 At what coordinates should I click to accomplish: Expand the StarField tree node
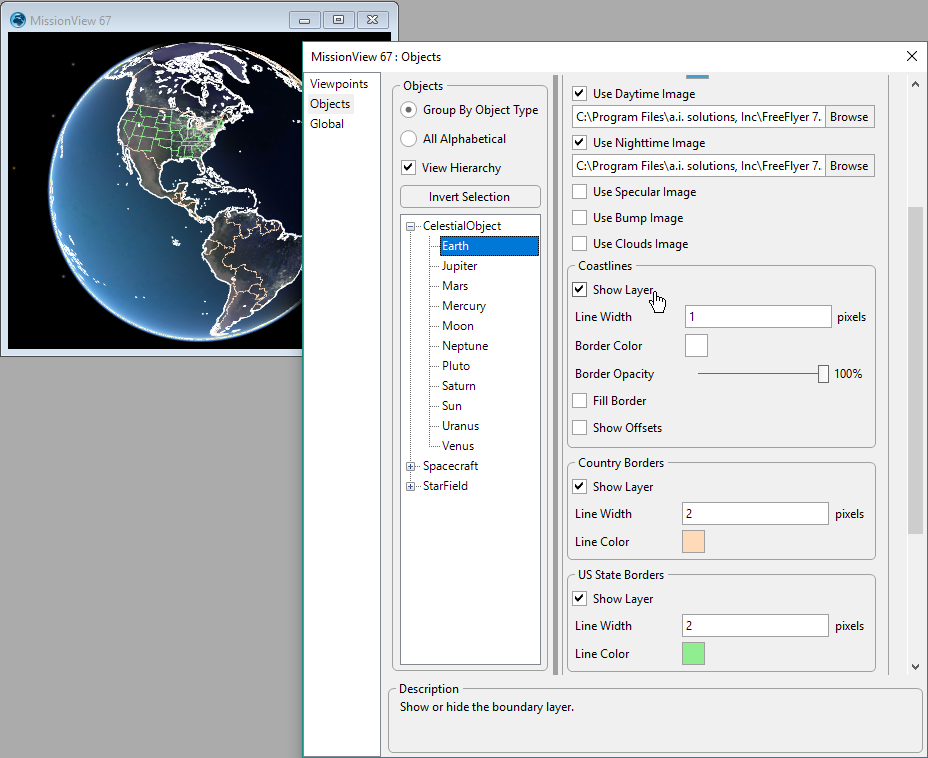[410, 486]
